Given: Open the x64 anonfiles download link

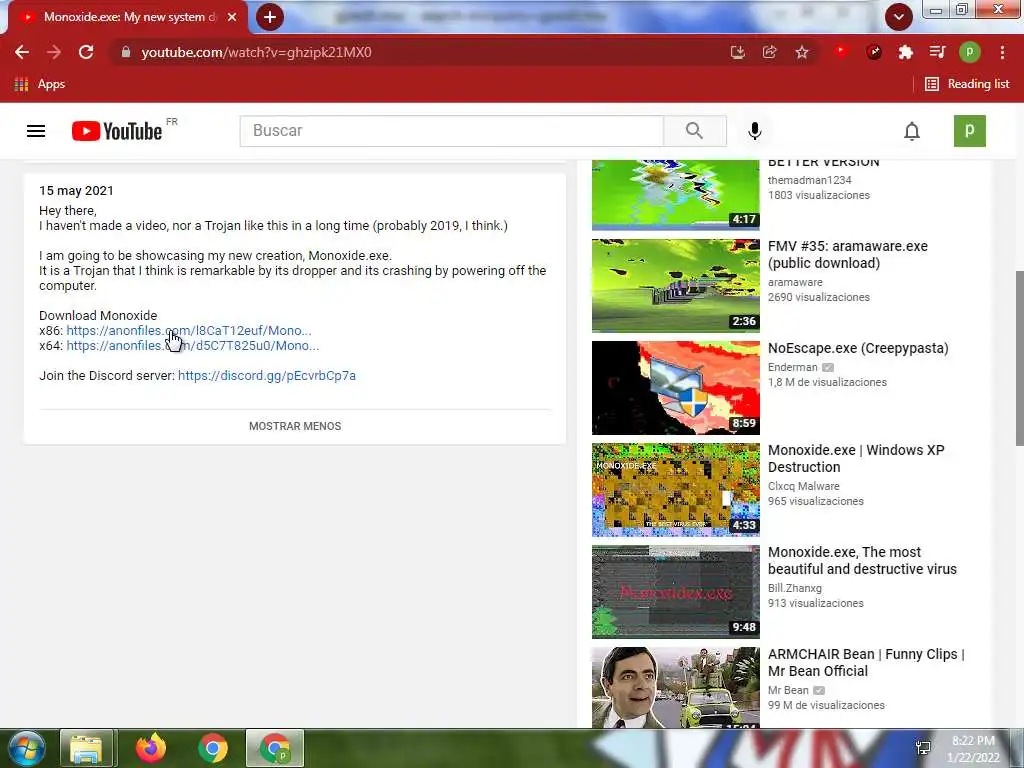Looking at the screenshot, I should (x=193, y=345).
